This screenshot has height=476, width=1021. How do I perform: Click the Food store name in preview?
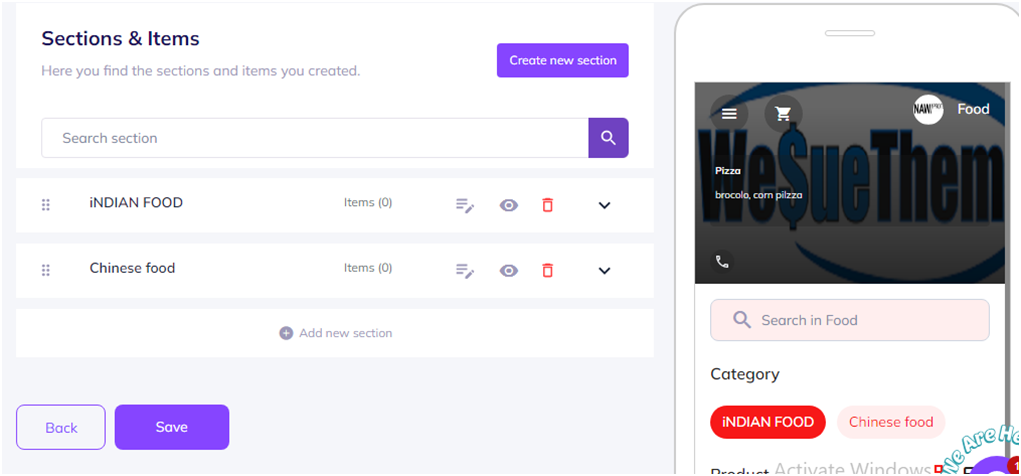click(x=973, y=109)
